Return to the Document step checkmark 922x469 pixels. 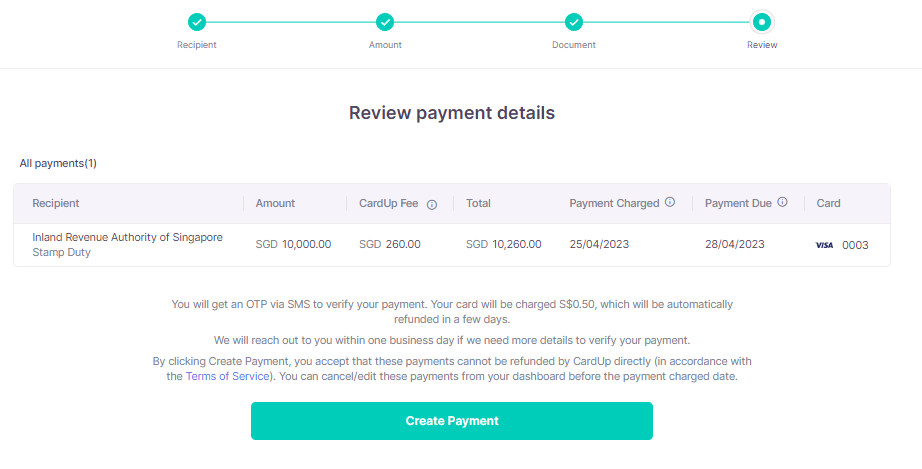pyautogui.click(x=574, y=22)
